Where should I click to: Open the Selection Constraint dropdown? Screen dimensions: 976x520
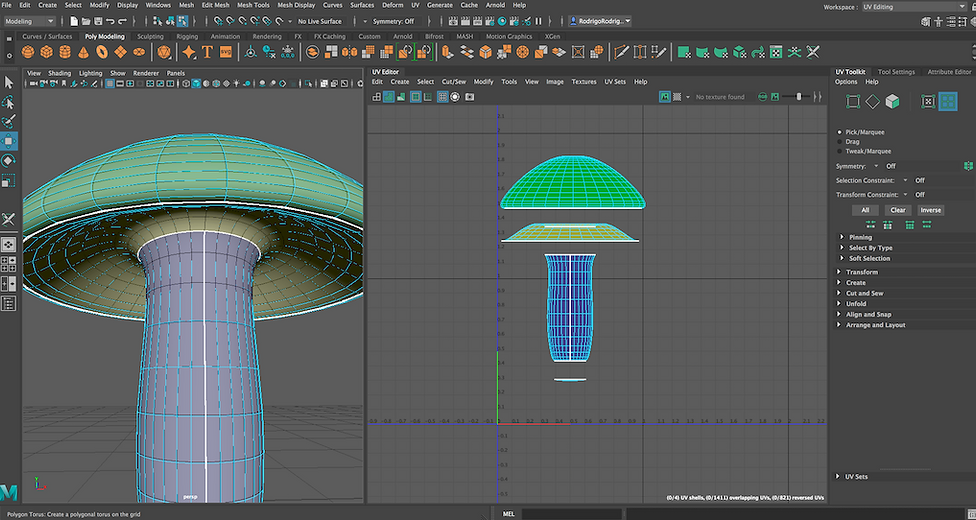[x=905, y=181]
